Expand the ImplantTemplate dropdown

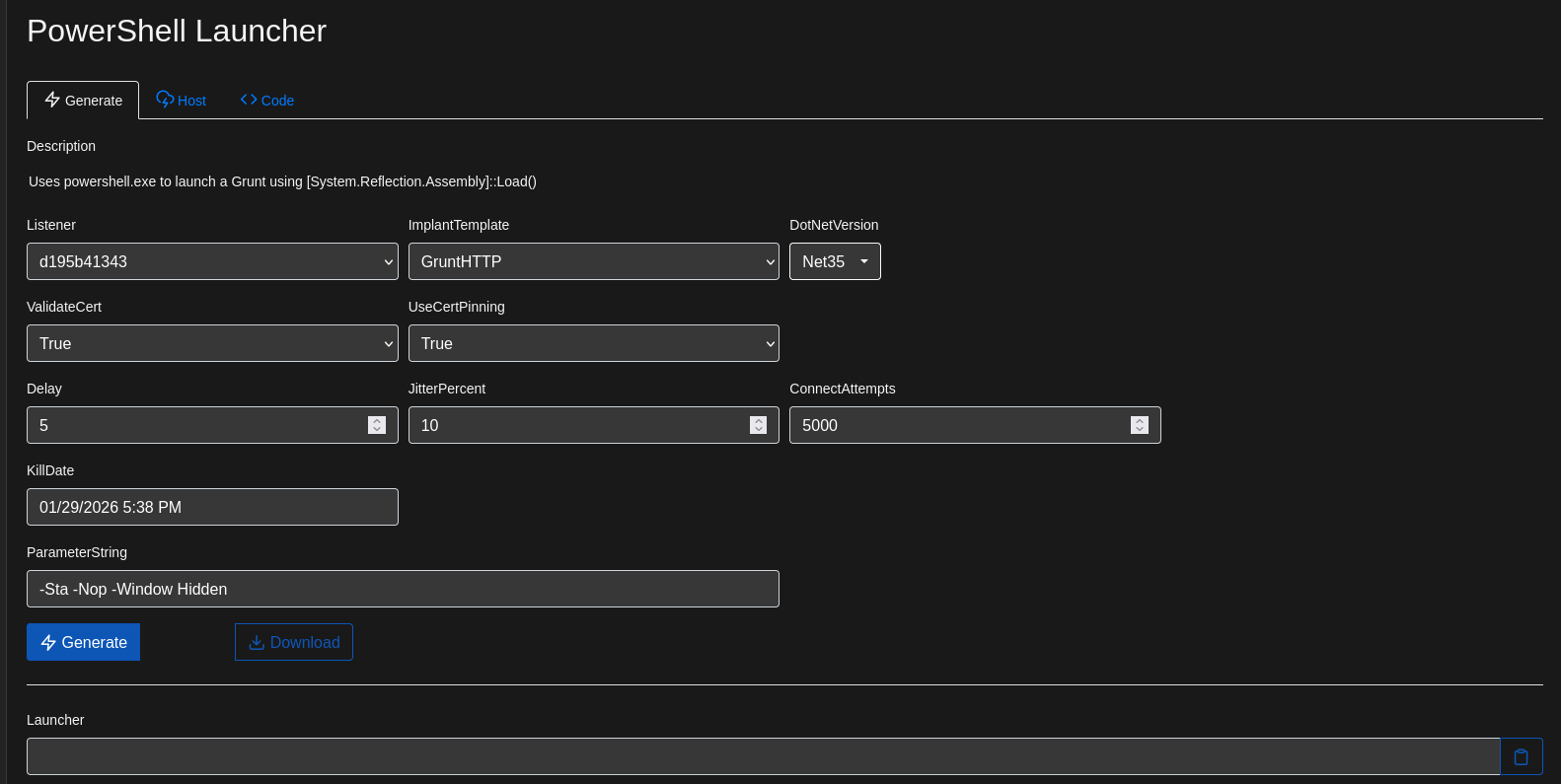point(593,261)
